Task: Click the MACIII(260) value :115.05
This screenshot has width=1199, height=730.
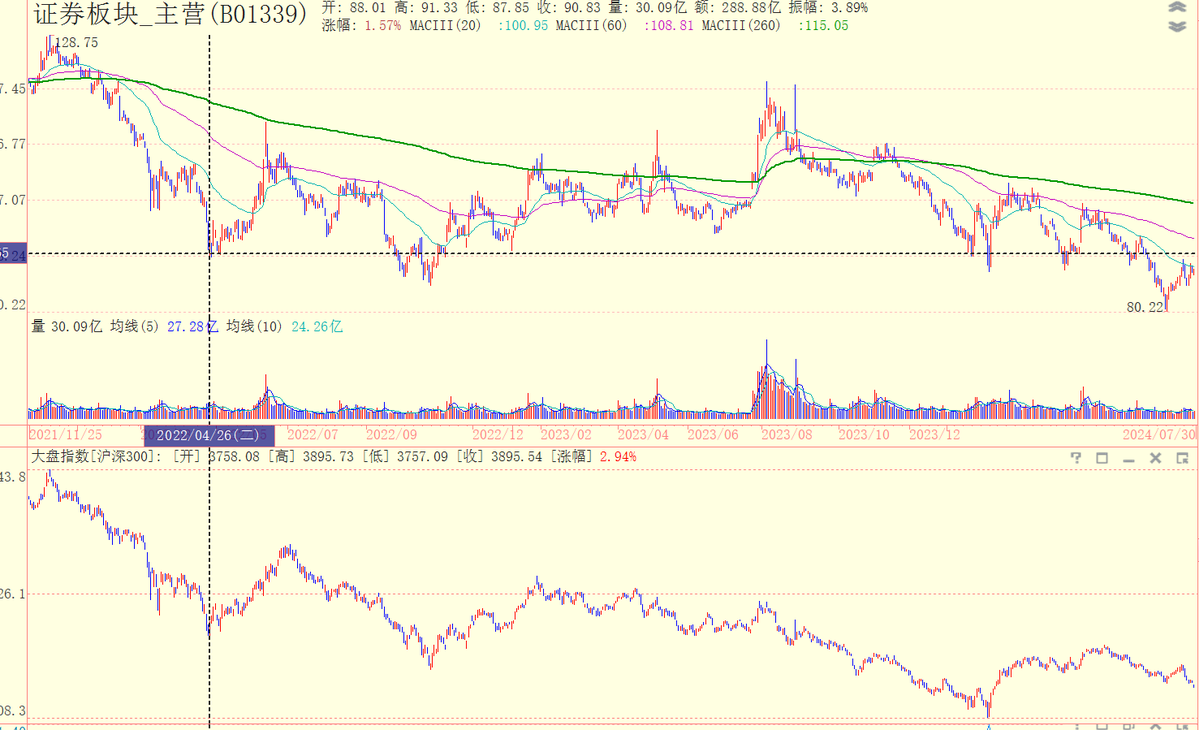Action: [x=823, y=26]
